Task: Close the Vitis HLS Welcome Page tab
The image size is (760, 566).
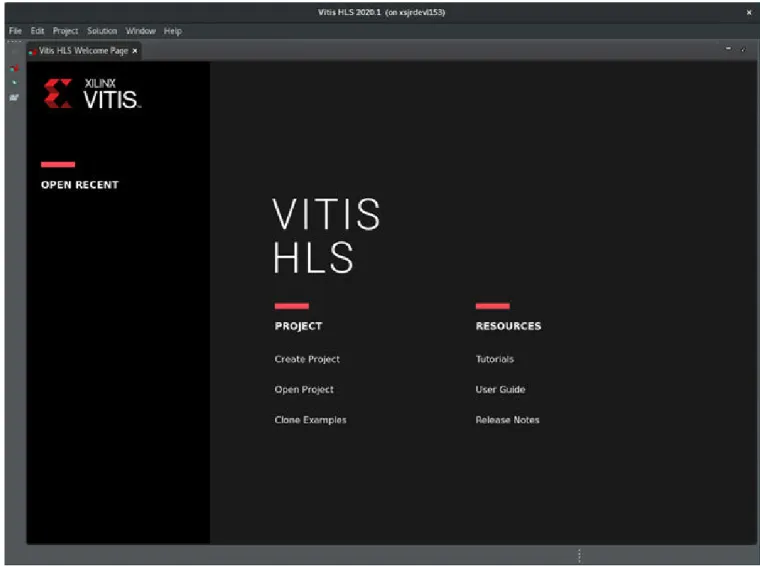Action: (x=135, y=51)
